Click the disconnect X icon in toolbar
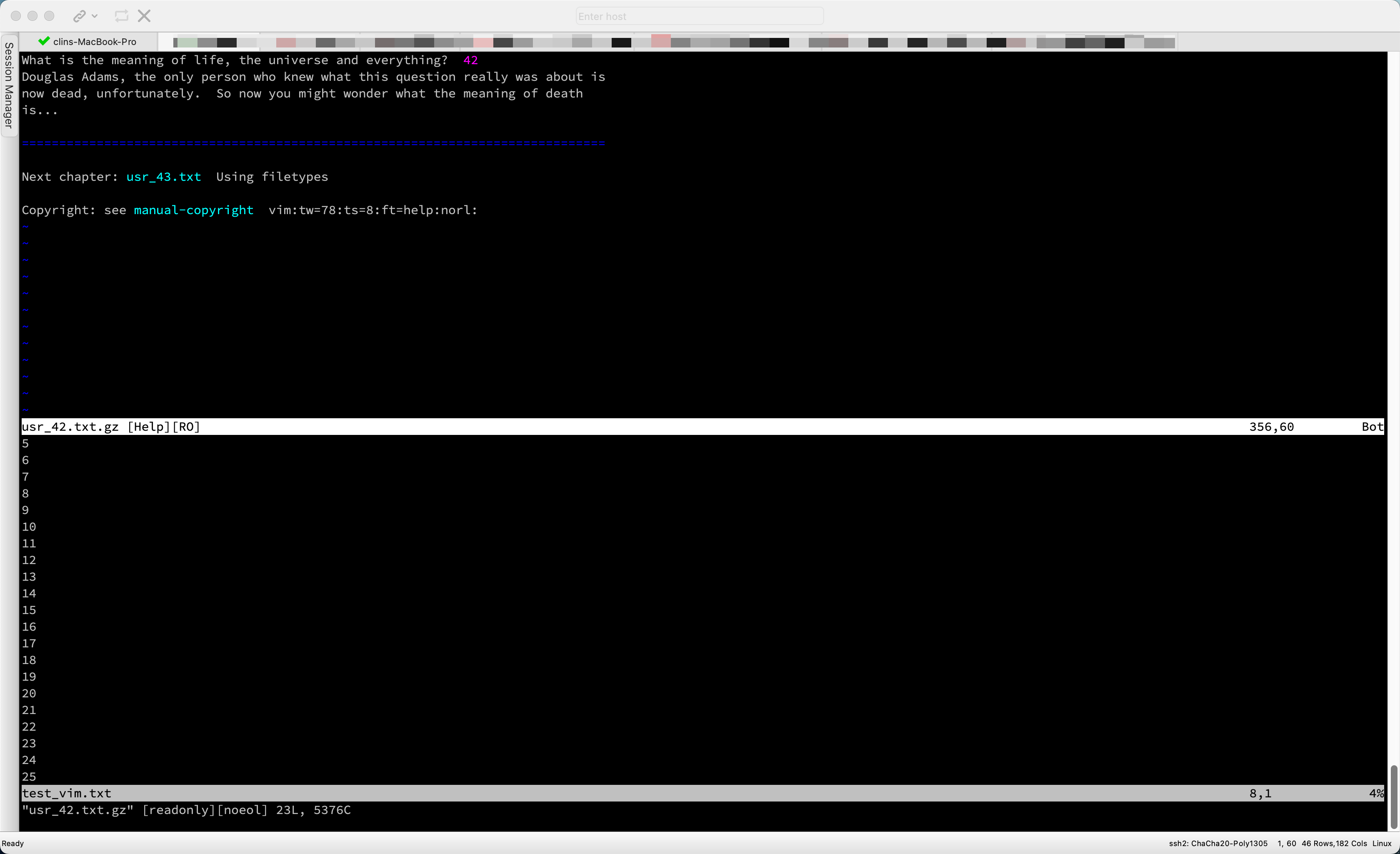Viewport: 1400px width, 854px height. coord(144,16)
